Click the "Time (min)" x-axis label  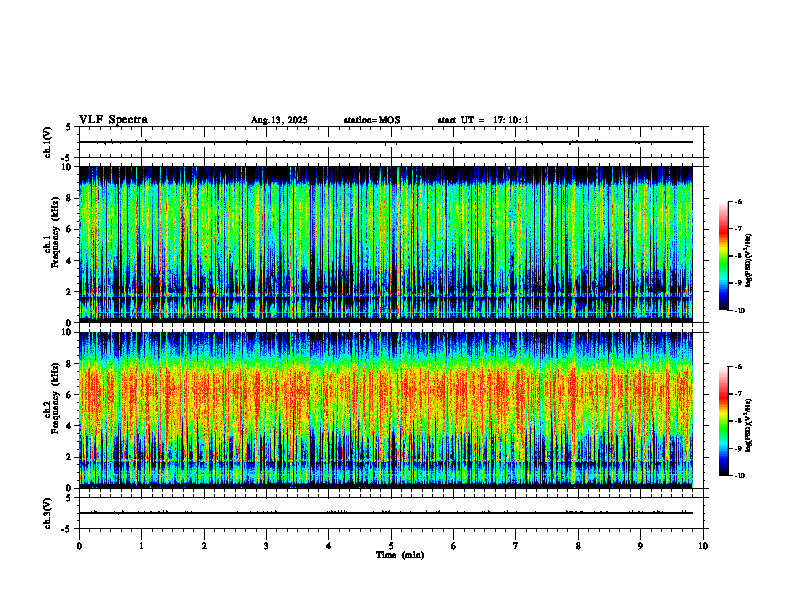[400, 555]
